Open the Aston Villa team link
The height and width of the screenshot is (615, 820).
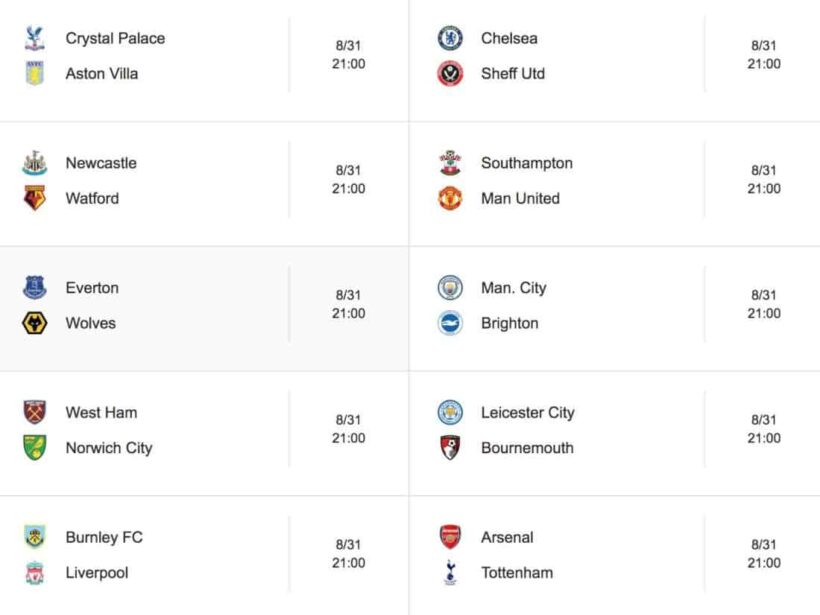(x=102, y=74)
